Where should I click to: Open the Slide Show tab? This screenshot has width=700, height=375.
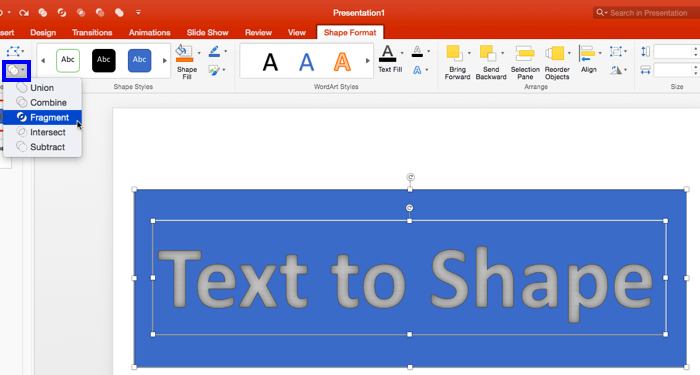click(x=207, y=33)
